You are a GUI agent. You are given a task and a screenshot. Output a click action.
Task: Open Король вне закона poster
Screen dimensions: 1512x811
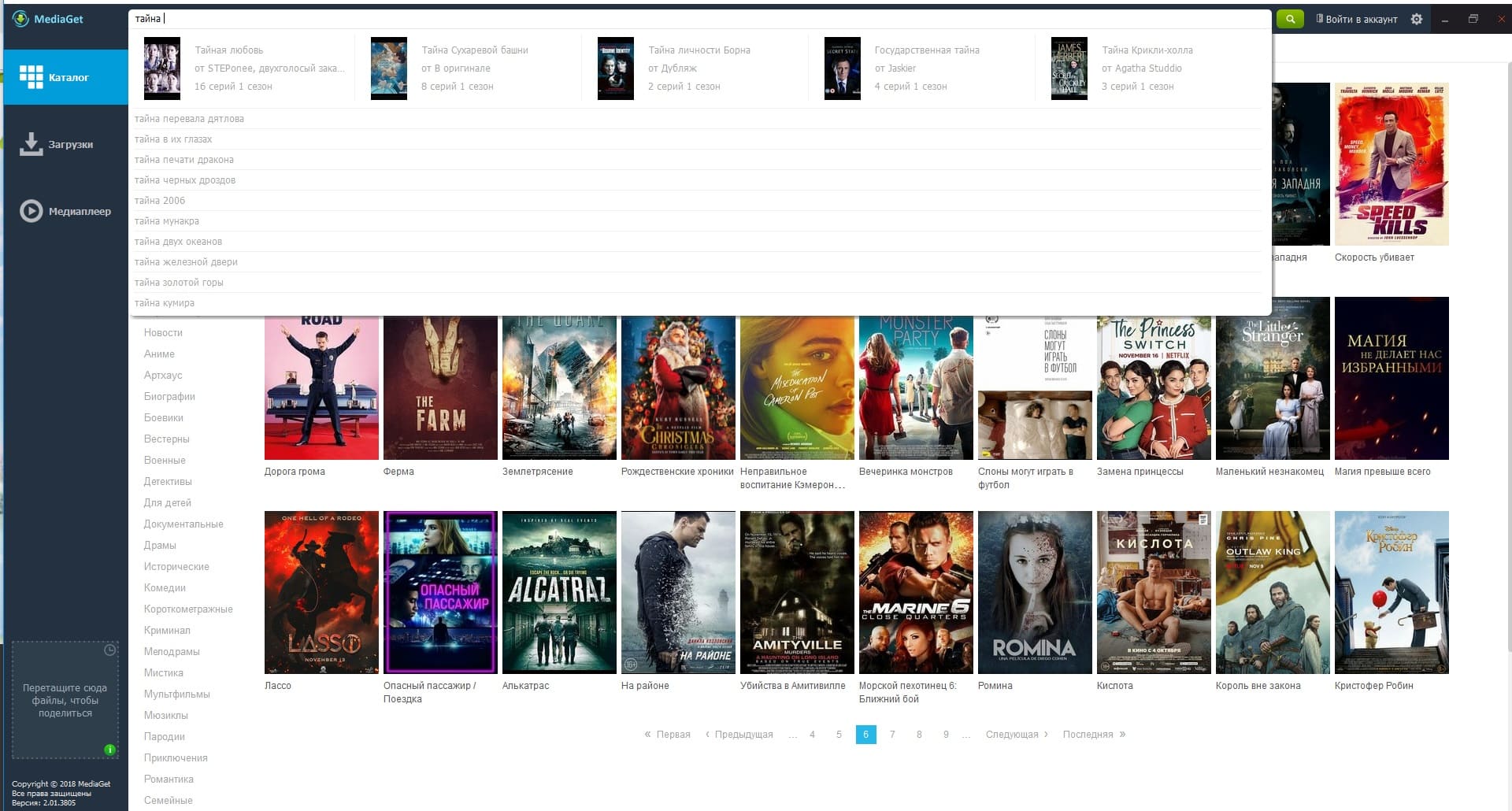pyautogui.click(x=1273, y=592)
